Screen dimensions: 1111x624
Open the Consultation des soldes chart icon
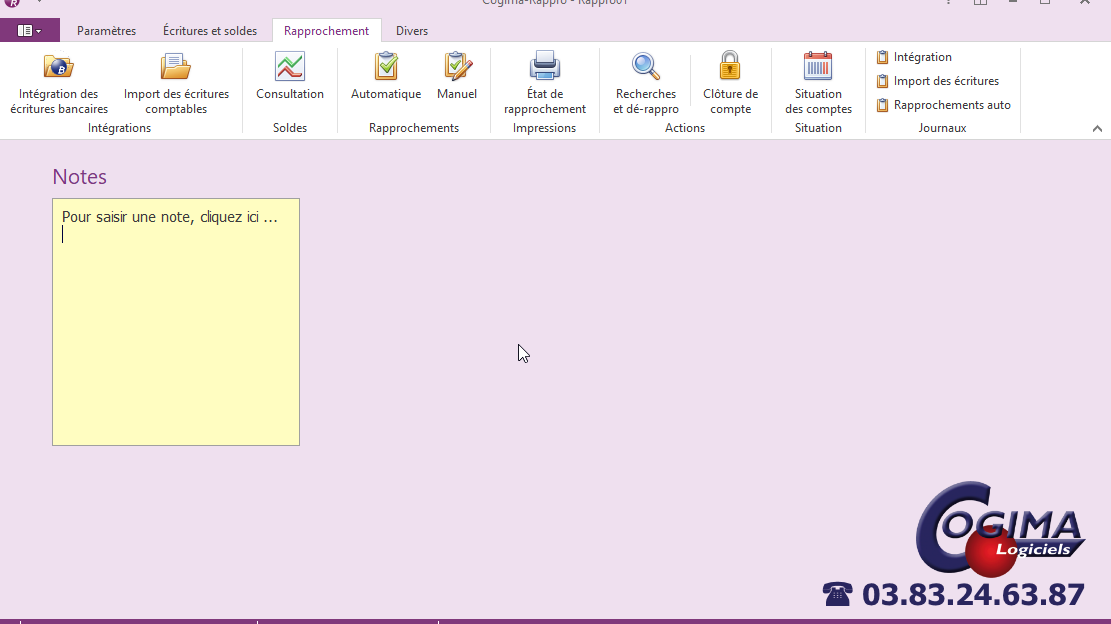point(290,68)
